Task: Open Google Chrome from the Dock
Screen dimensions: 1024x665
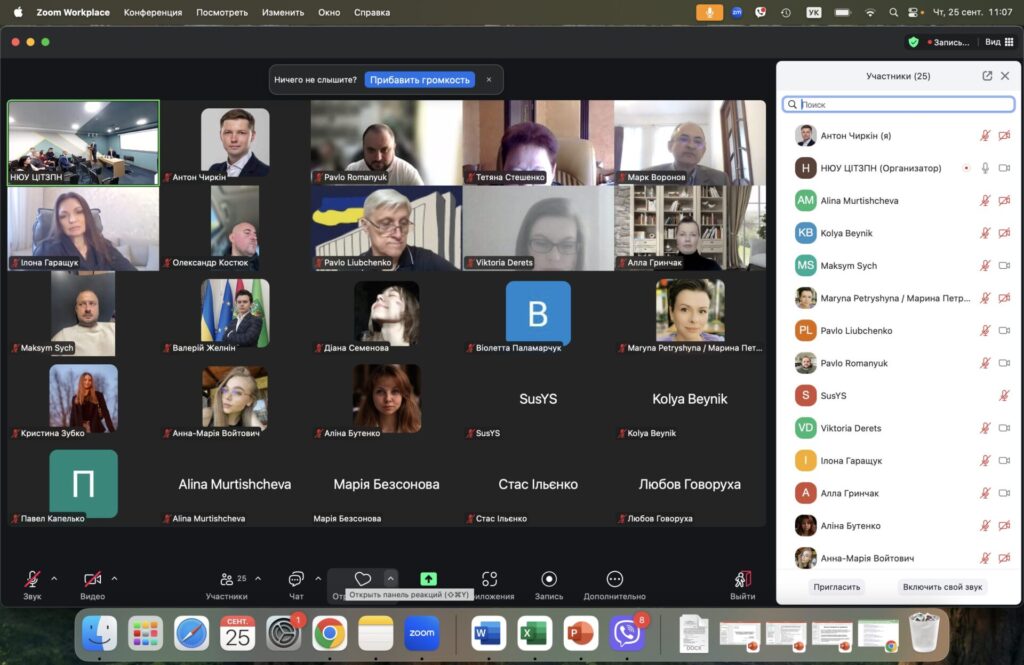Action: click(x=330, y=633)
